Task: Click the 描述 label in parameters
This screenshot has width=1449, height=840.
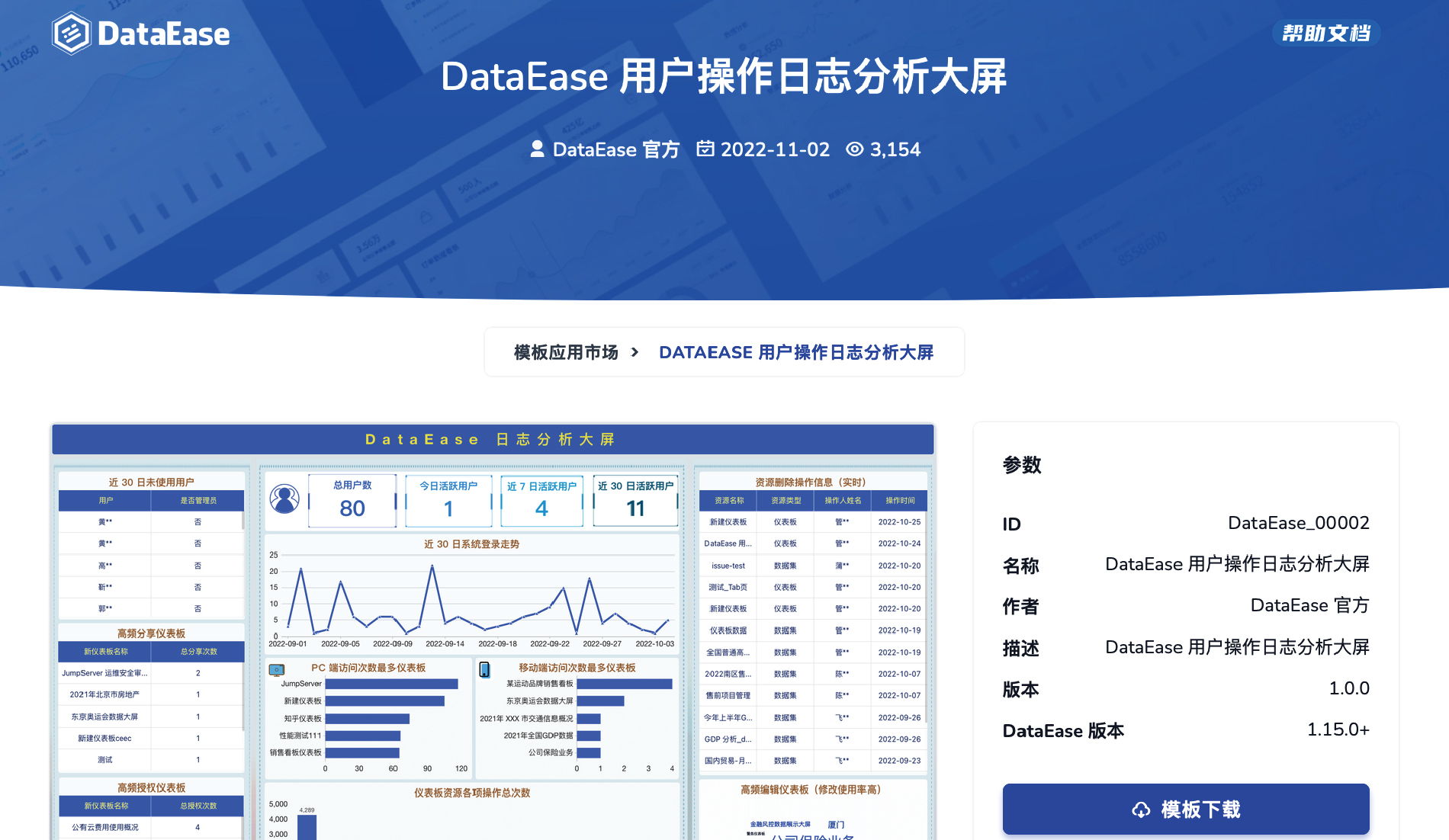Action: [x=1021, y=649]
